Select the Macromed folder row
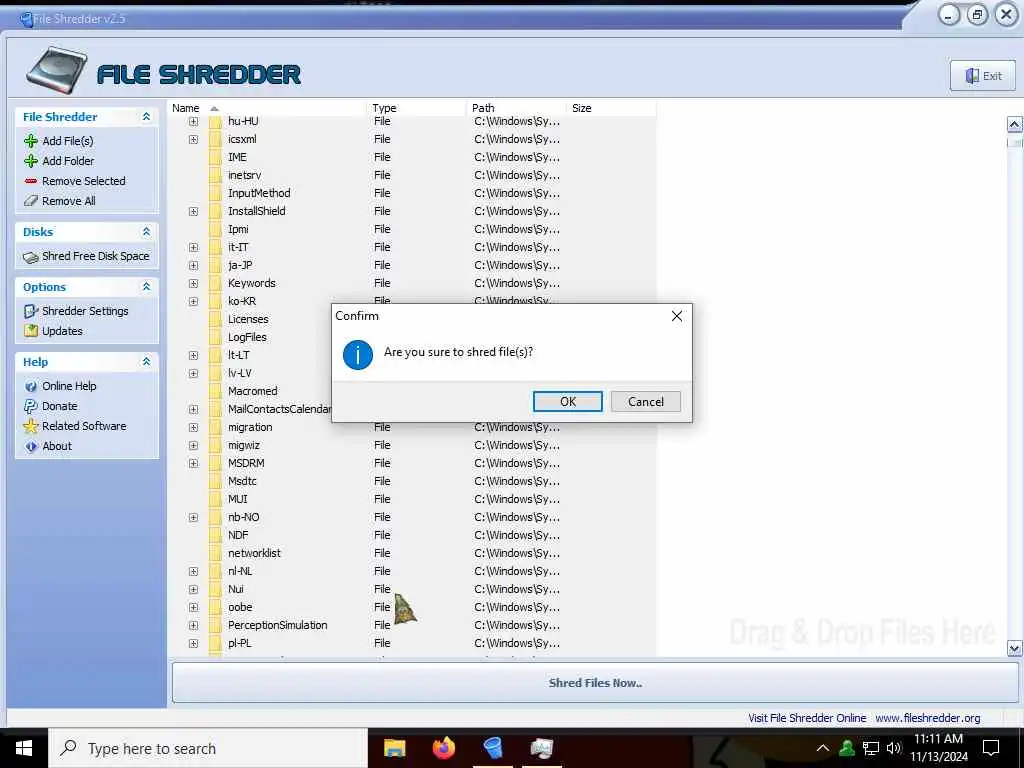The height and width of the screenshot is (768, 1024). point(252,391)
